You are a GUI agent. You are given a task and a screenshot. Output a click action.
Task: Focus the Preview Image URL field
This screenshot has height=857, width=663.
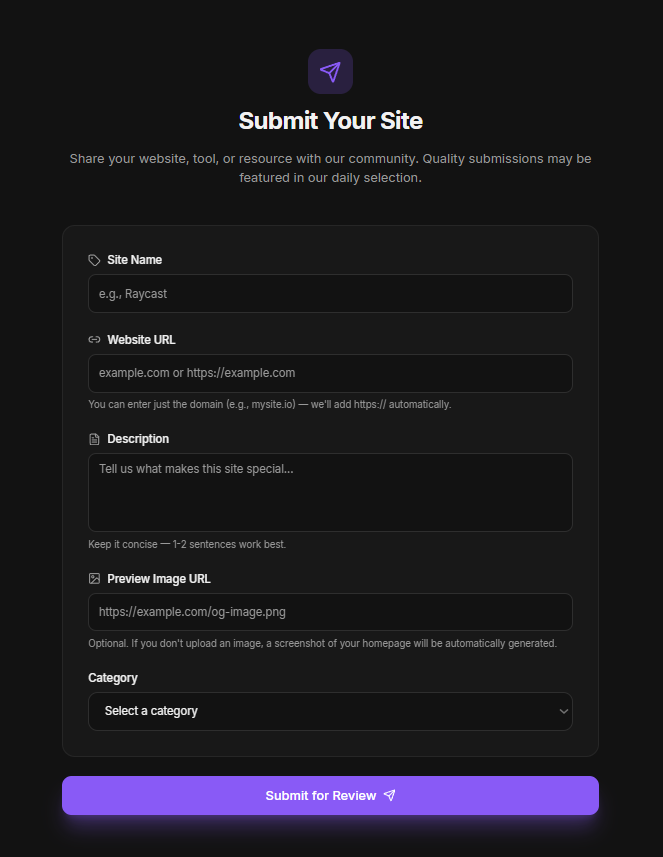(330, 611)
